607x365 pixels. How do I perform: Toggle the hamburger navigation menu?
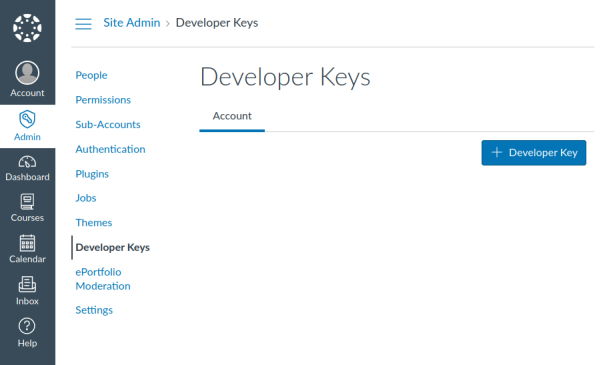pyautogui.click(x=83, y=24)
